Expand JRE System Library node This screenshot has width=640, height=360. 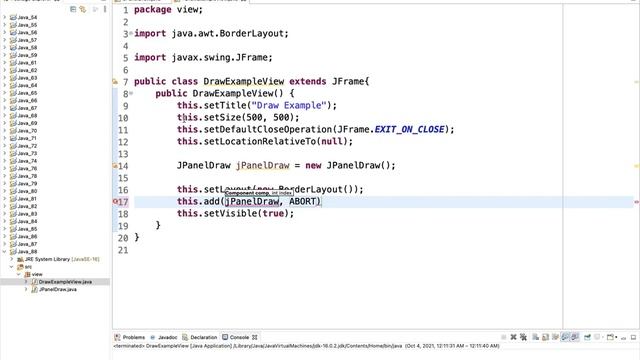pos(12,259)
